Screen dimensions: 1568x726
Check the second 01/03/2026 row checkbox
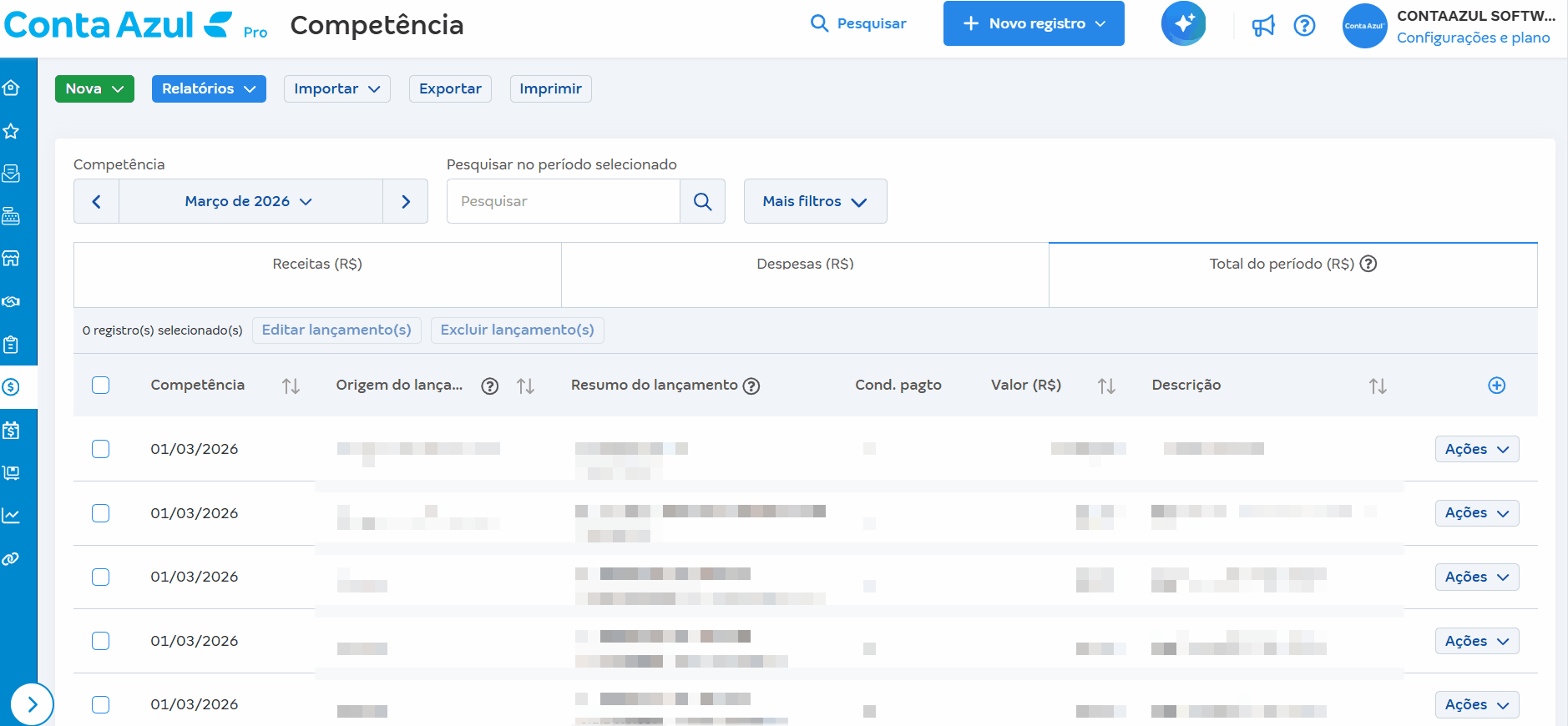(x=101, y=513)
